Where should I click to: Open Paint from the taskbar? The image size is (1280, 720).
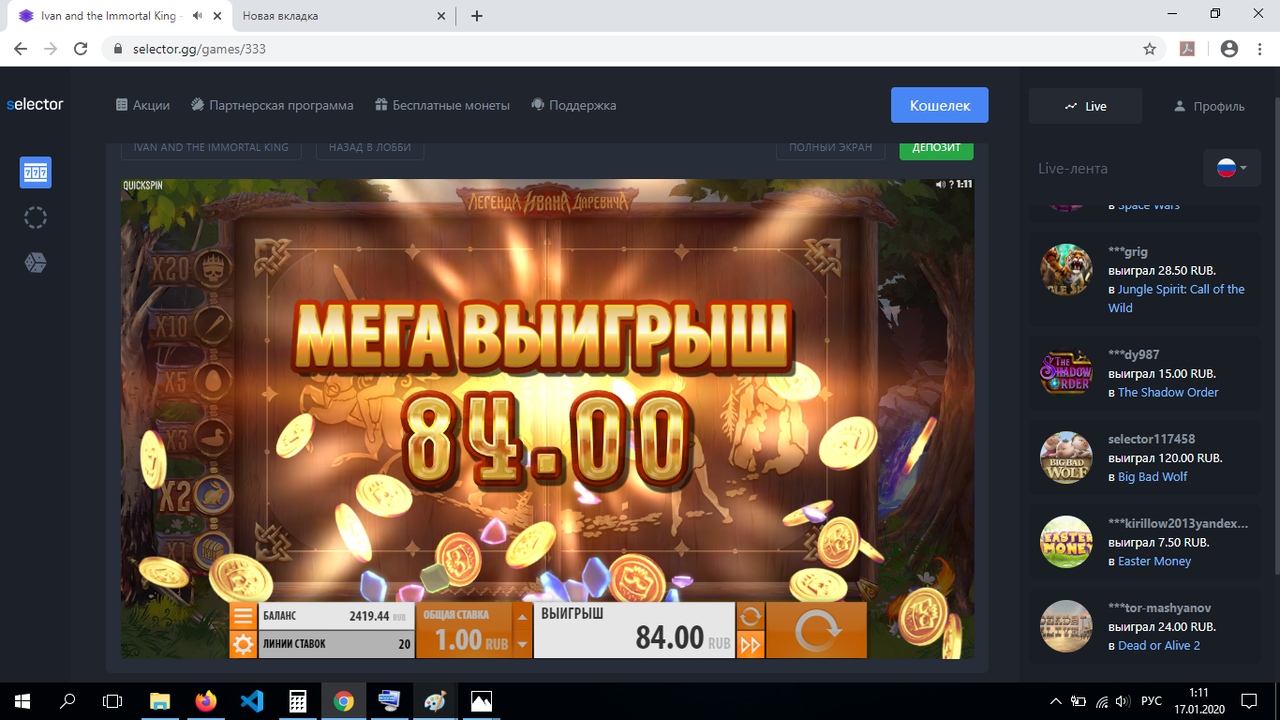pos(436,701)
